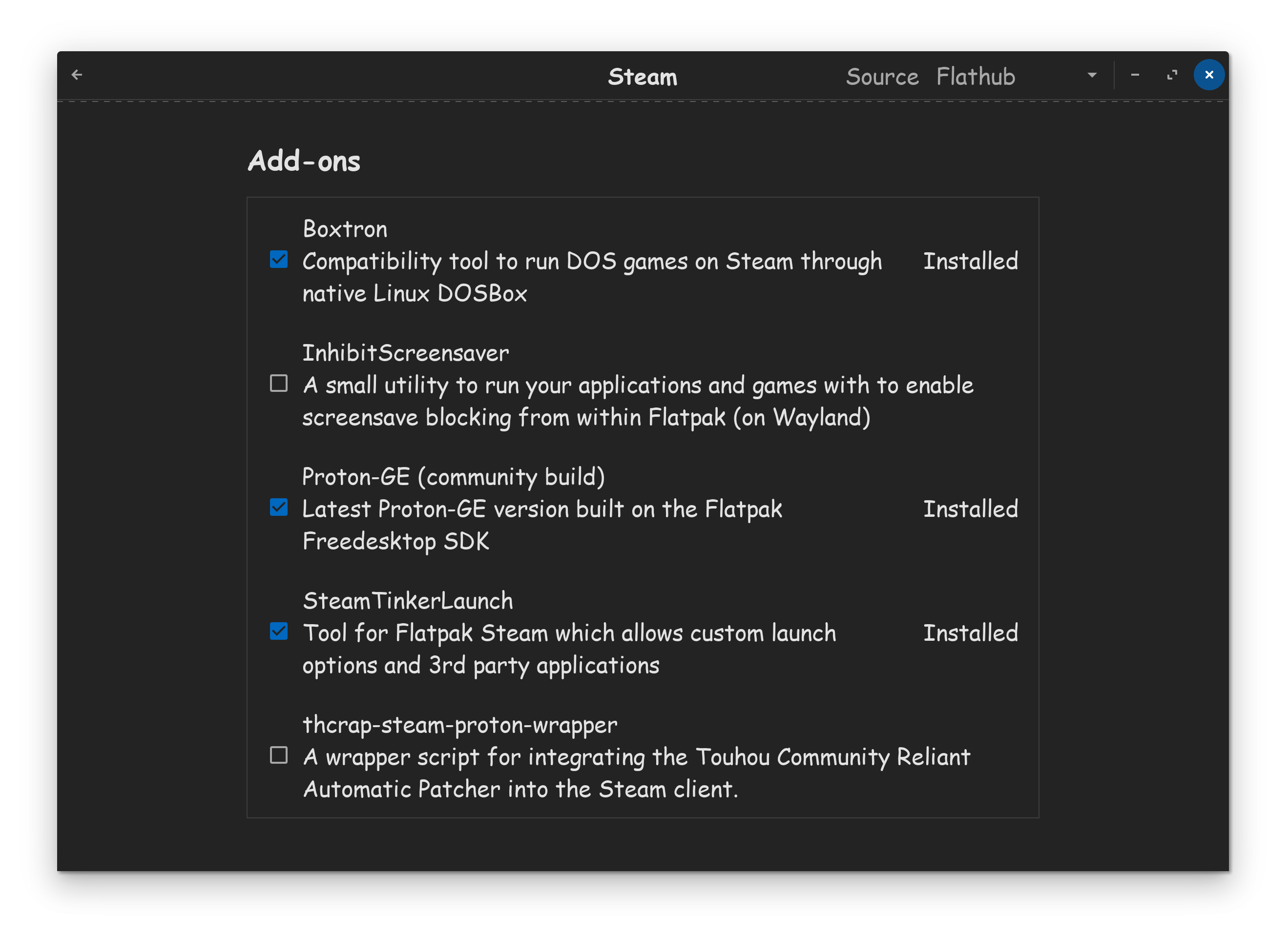
Task: Uncheck the Boxtron add-on checkbox
Action: (278, 260)
